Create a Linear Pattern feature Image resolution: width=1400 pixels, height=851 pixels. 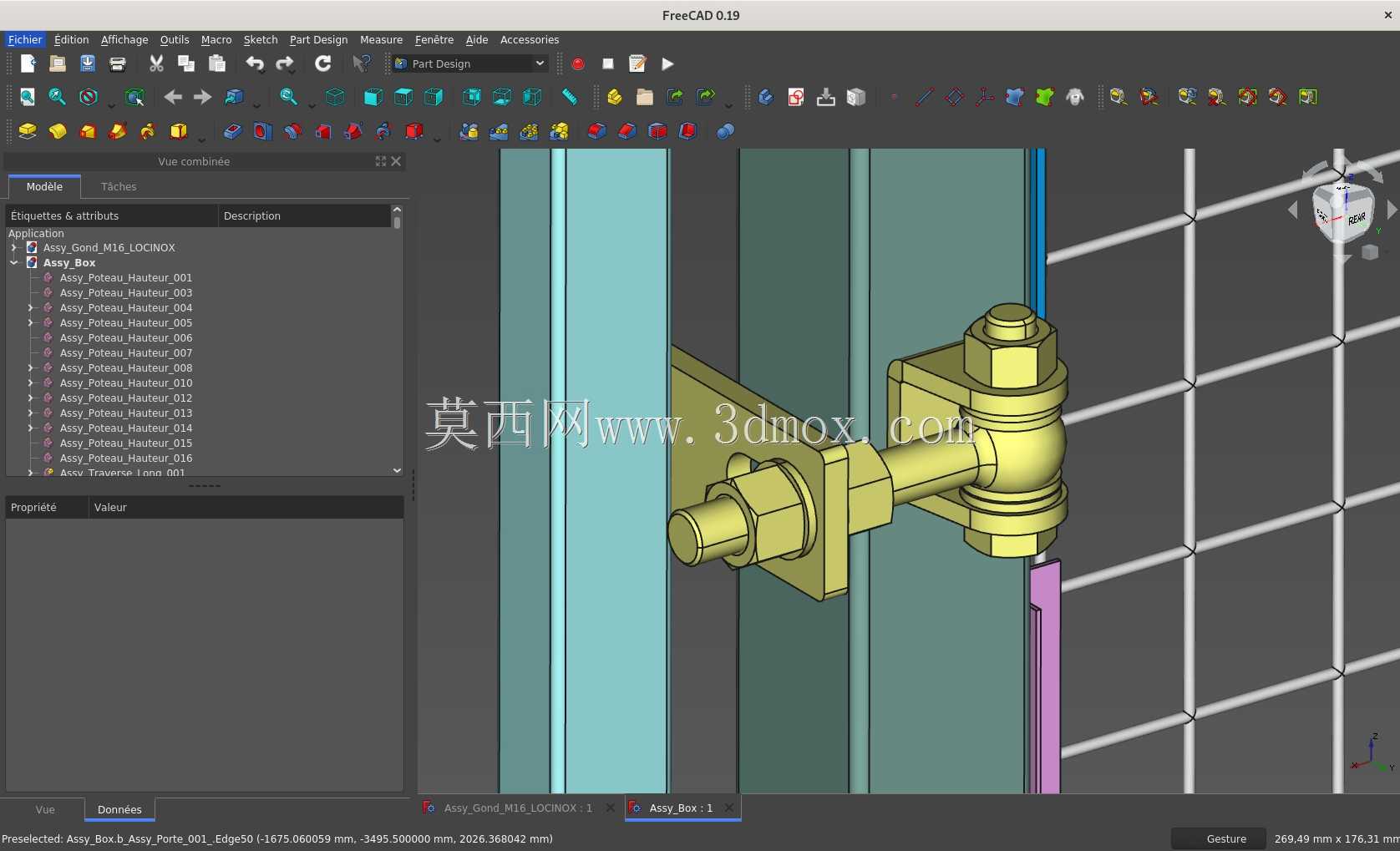tap(499, 131)
